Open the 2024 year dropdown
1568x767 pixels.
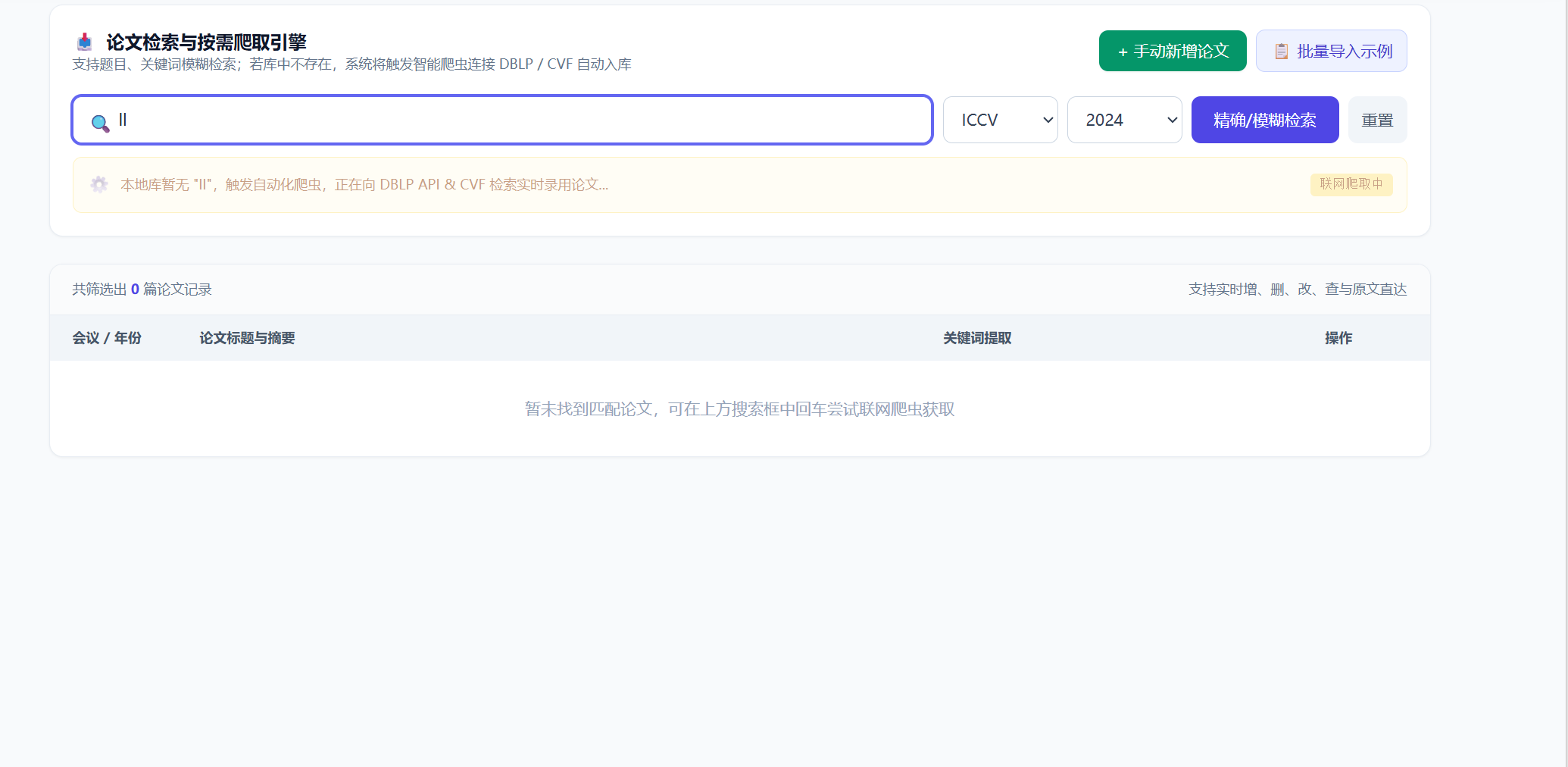1124,120
